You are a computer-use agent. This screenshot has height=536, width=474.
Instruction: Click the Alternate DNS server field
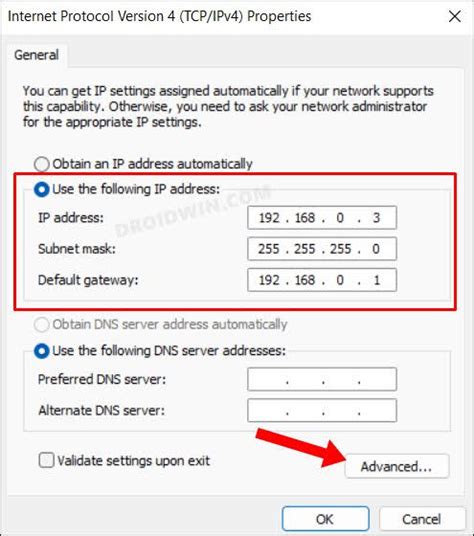[x=322, y=410]
